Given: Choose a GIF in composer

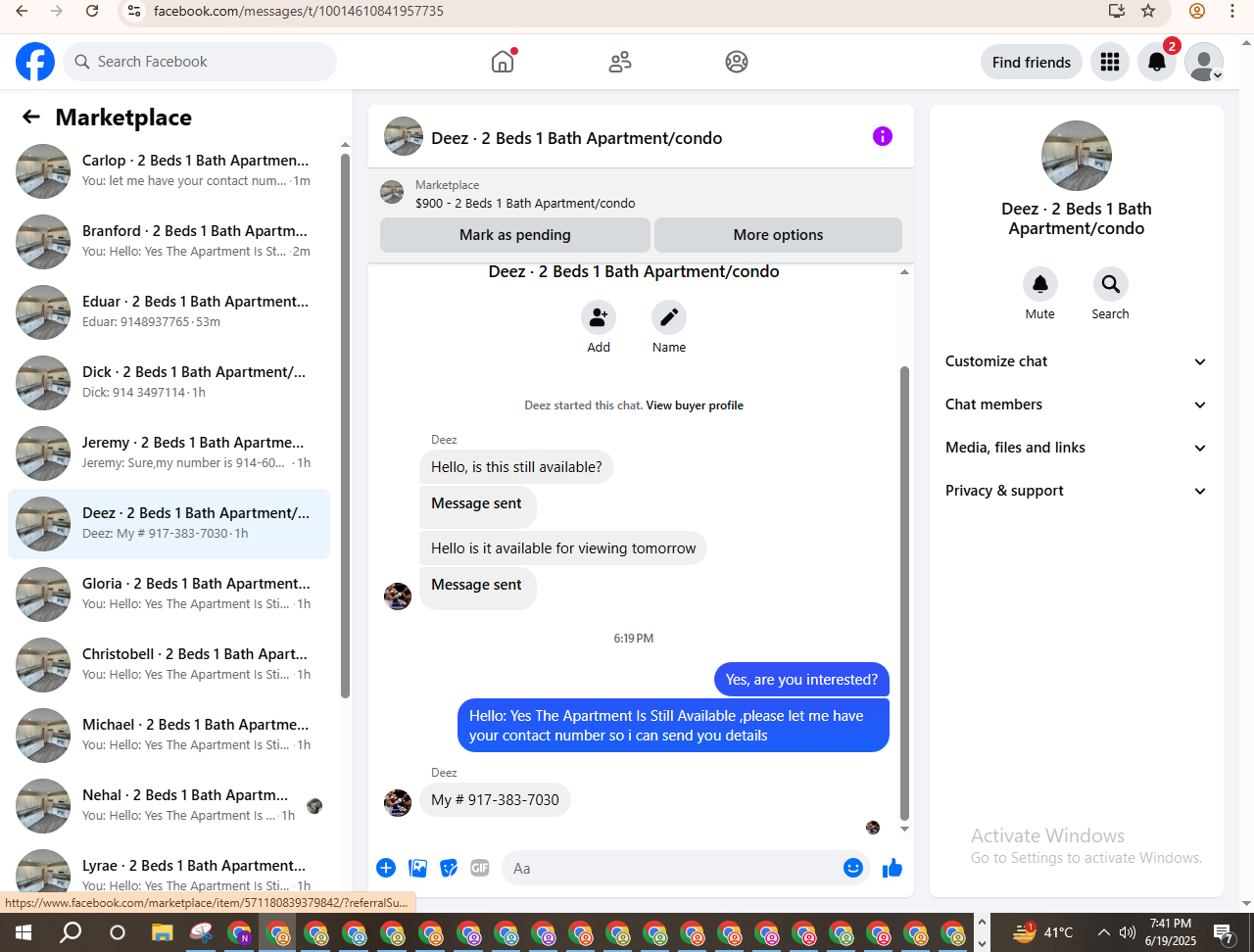Looking at the screenshot, I should click(x=480, y=868).
